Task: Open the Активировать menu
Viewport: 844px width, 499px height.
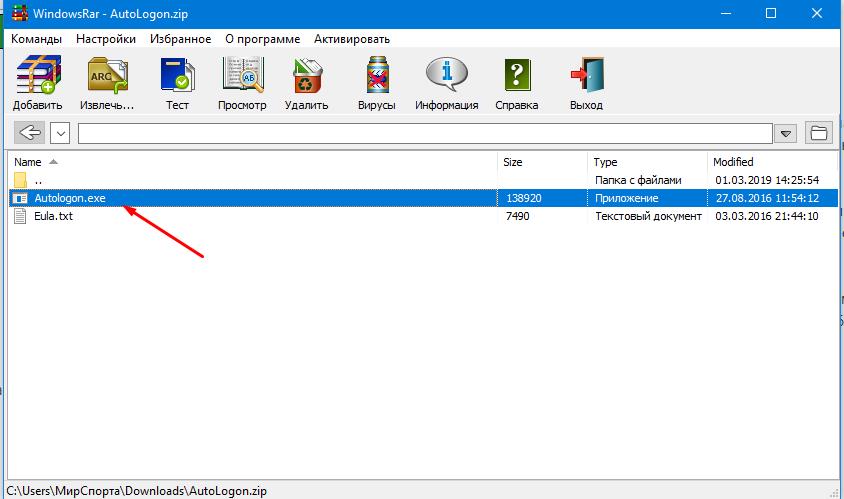Action: coord(352,39)
